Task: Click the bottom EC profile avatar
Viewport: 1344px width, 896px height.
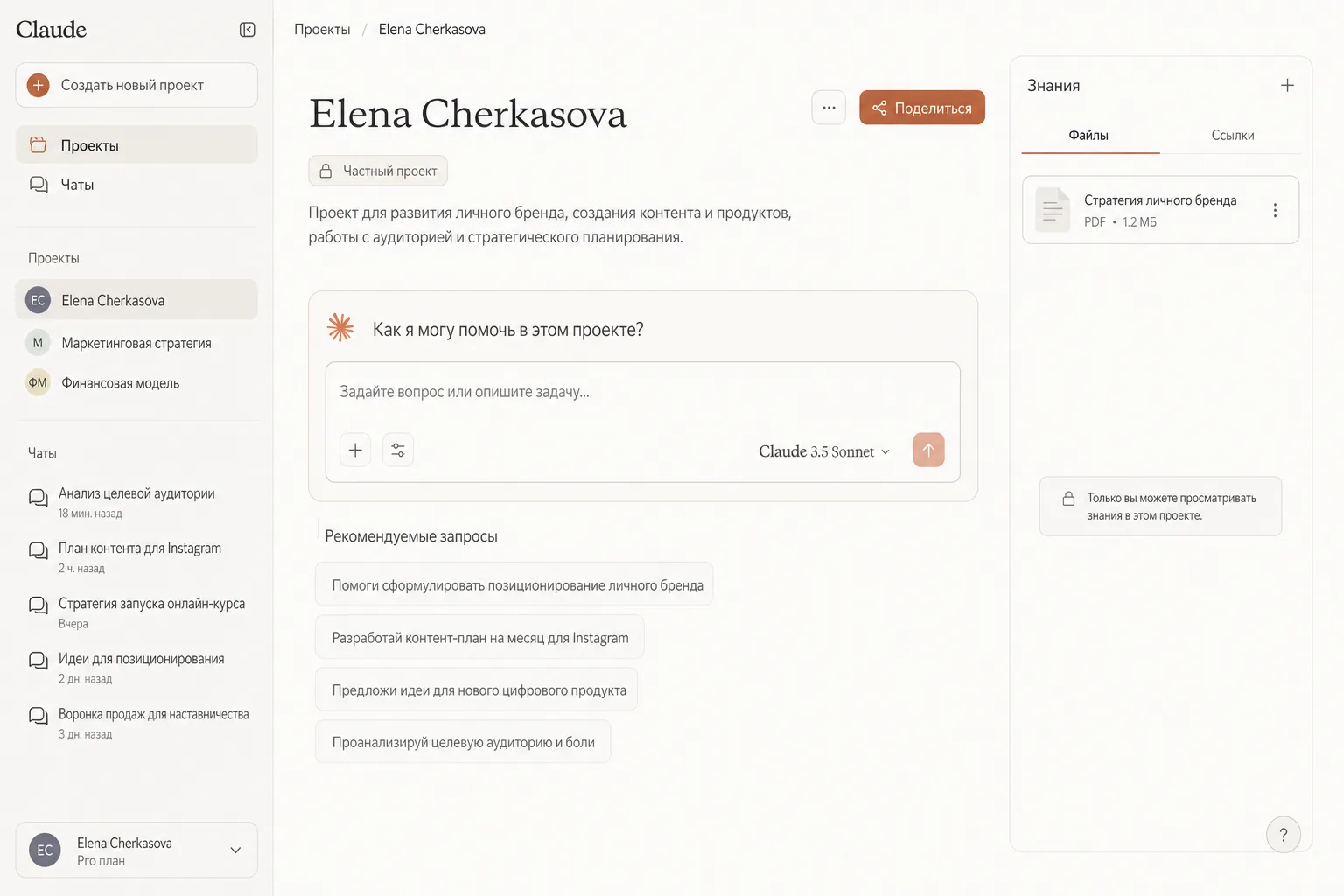Action: point(45,850)
